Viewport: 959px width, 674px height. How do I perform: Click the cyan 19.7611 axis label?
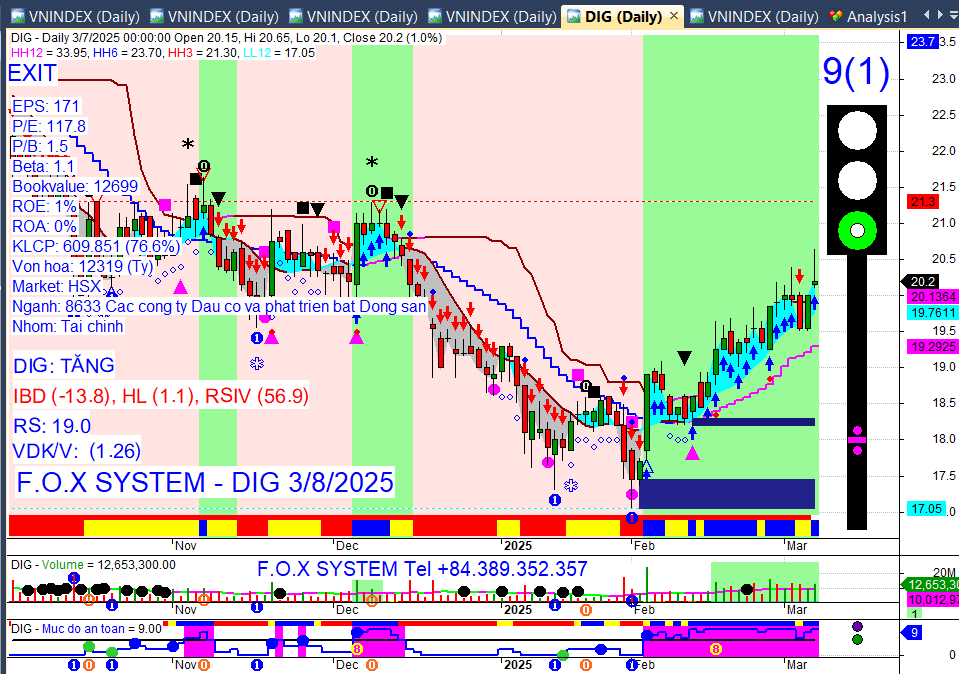tap(933, 313)
